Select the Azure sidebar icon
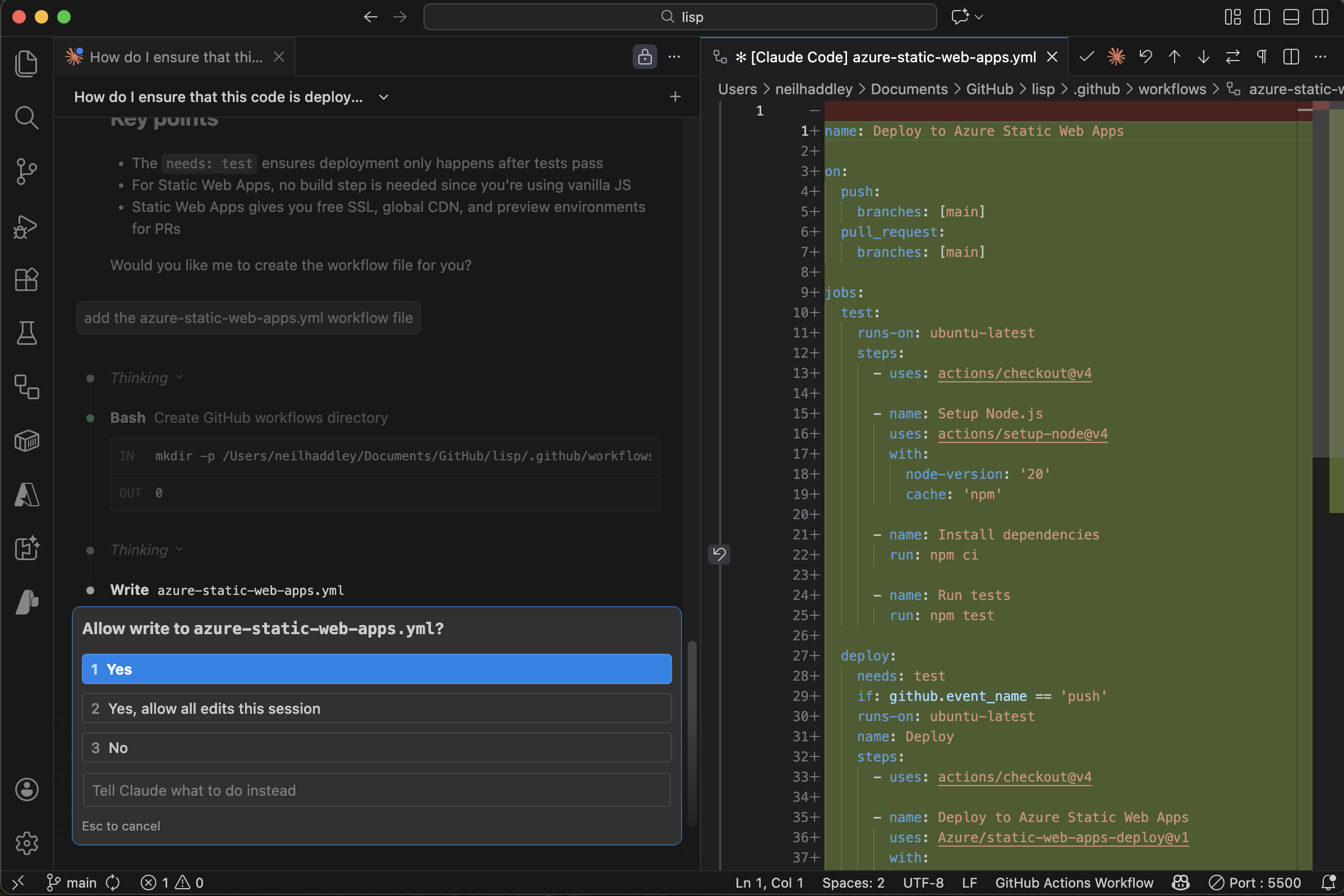This screenshot has height=896, width=1344. tap(26, 495)
